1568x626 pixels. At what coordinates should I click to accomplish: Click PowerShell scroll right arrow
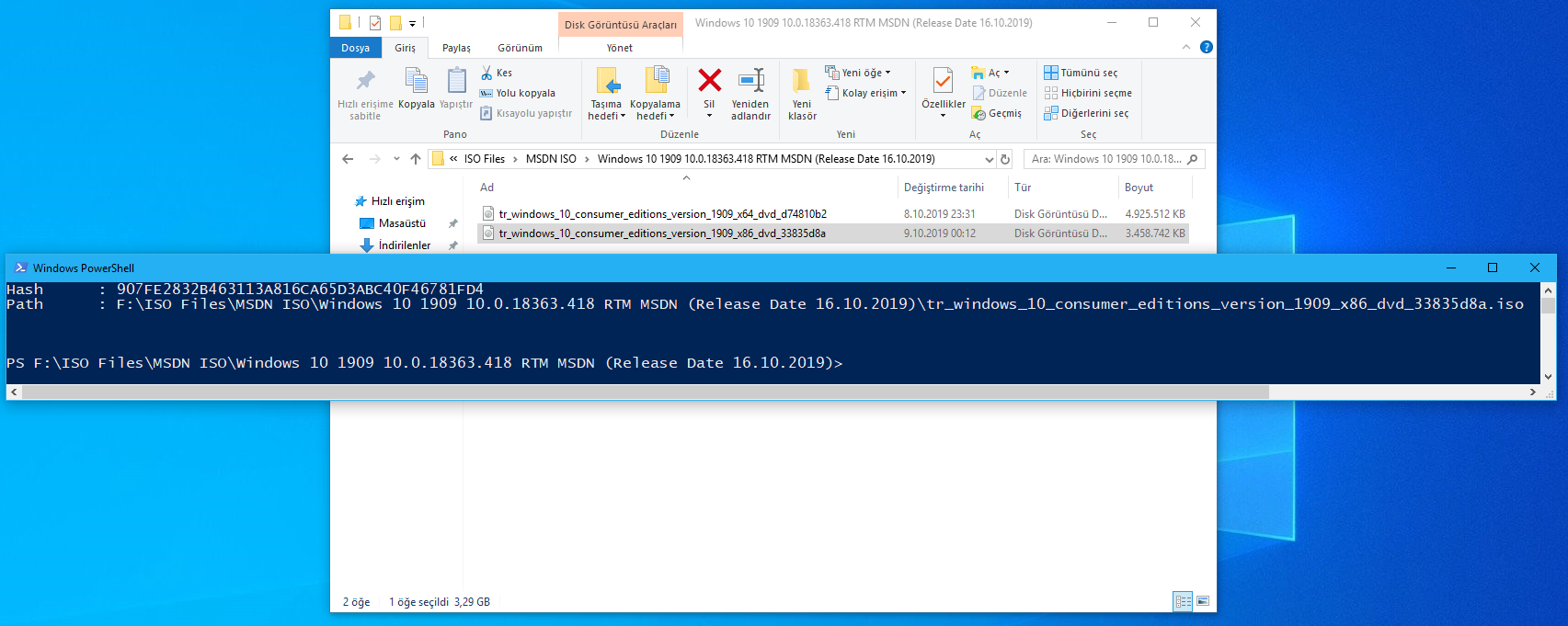tap(1533, 393)
